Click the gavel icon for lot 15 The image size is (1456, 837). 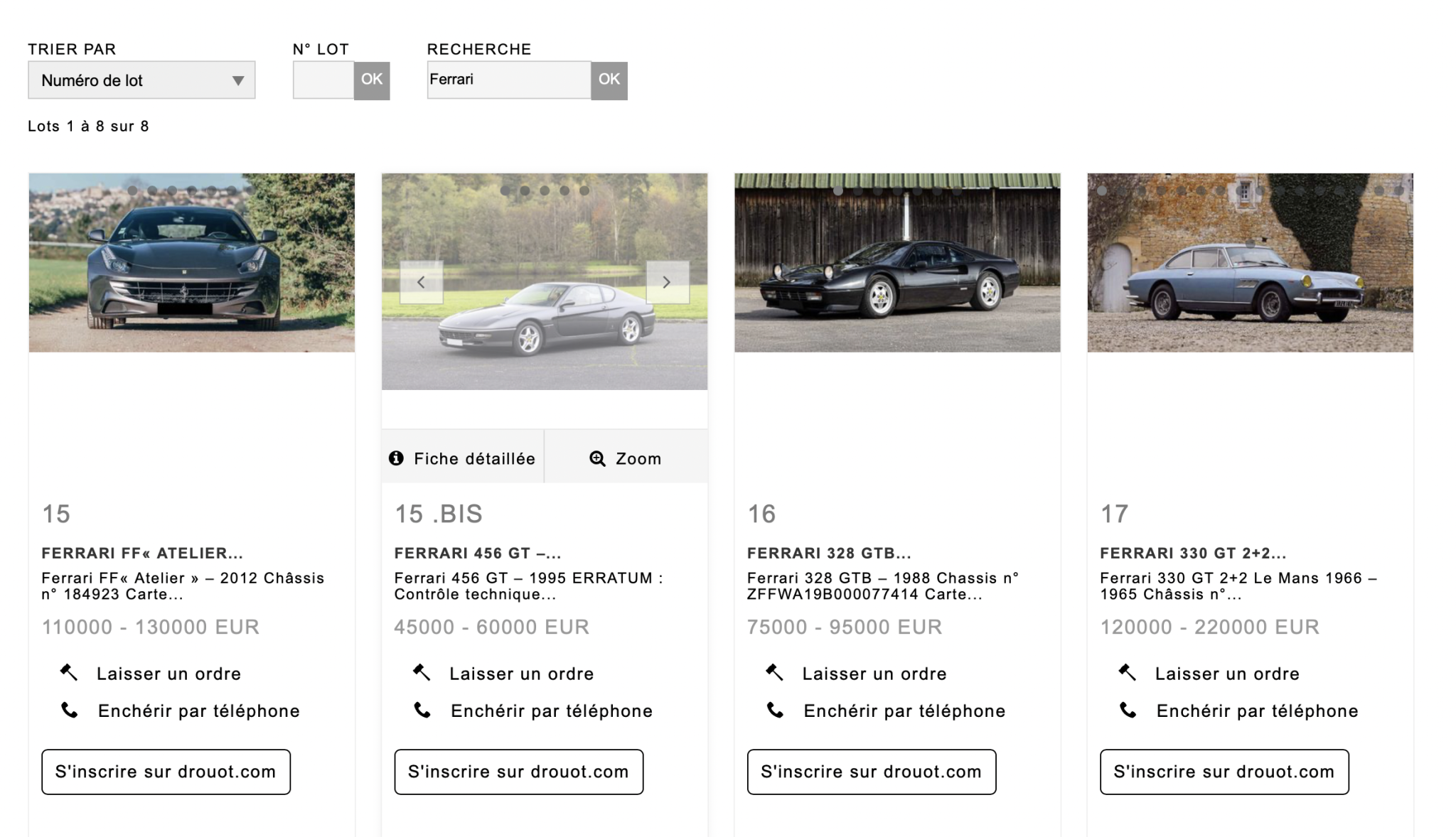point(69,672)
